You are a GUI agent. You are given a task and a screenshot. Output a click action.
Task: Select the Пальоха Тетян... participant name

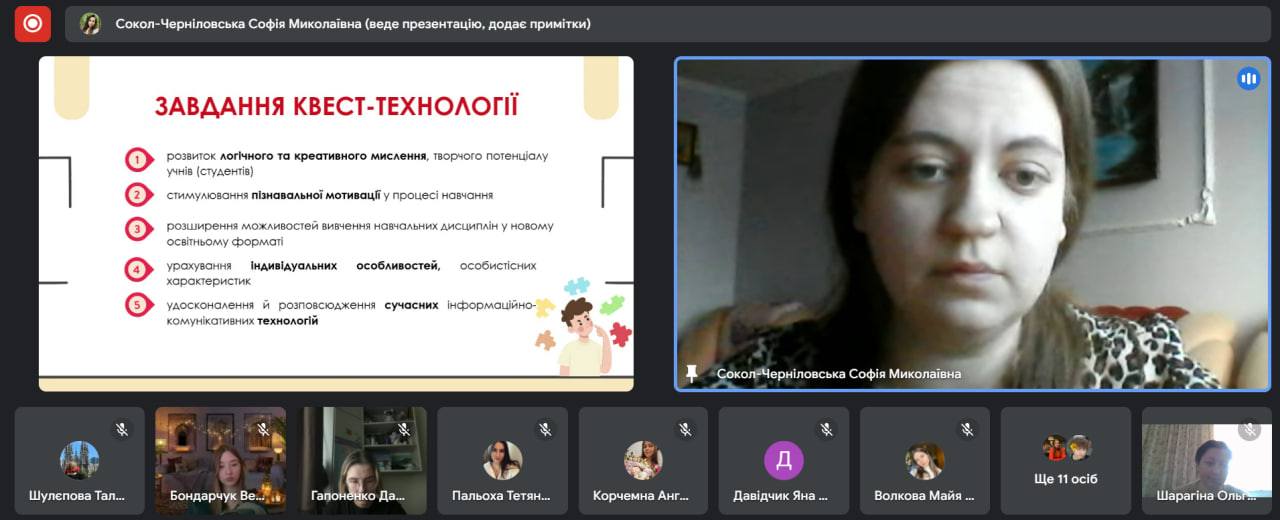coord(502,495)
